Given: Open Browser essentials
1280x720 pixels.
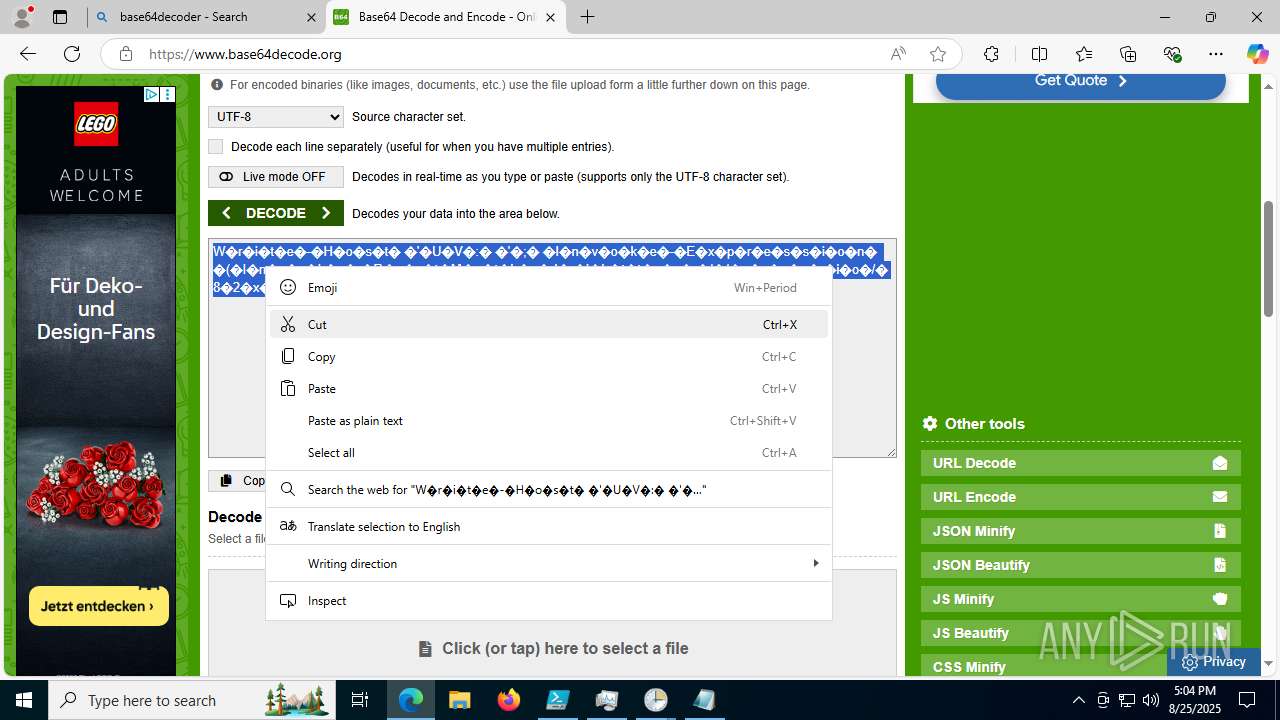Looking at the screenshot, I should (x=1172, y=54).
